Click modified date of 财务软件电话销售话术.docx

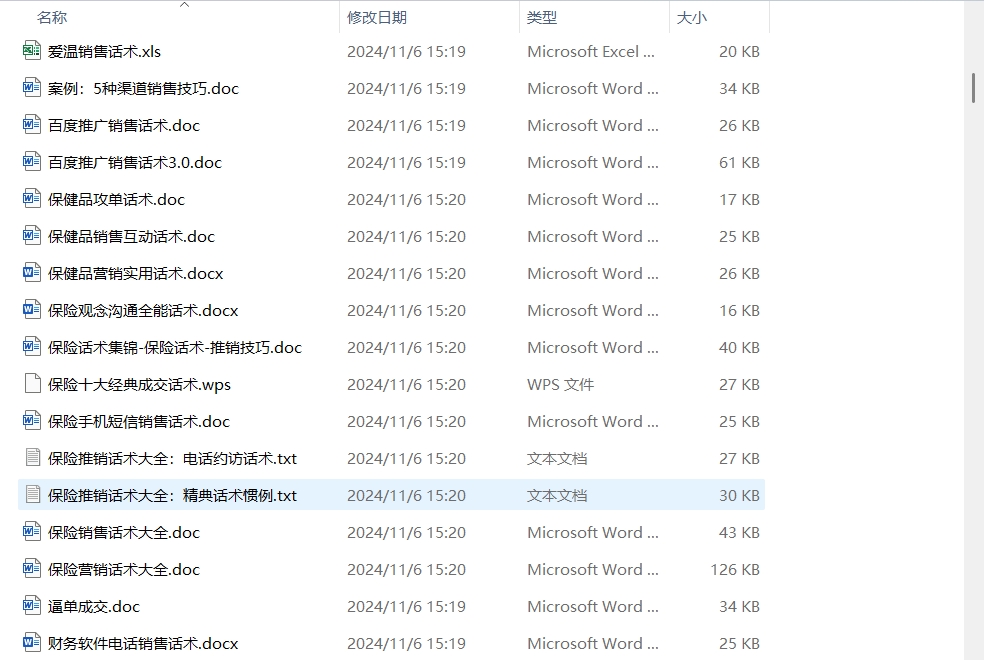(407, 644)
